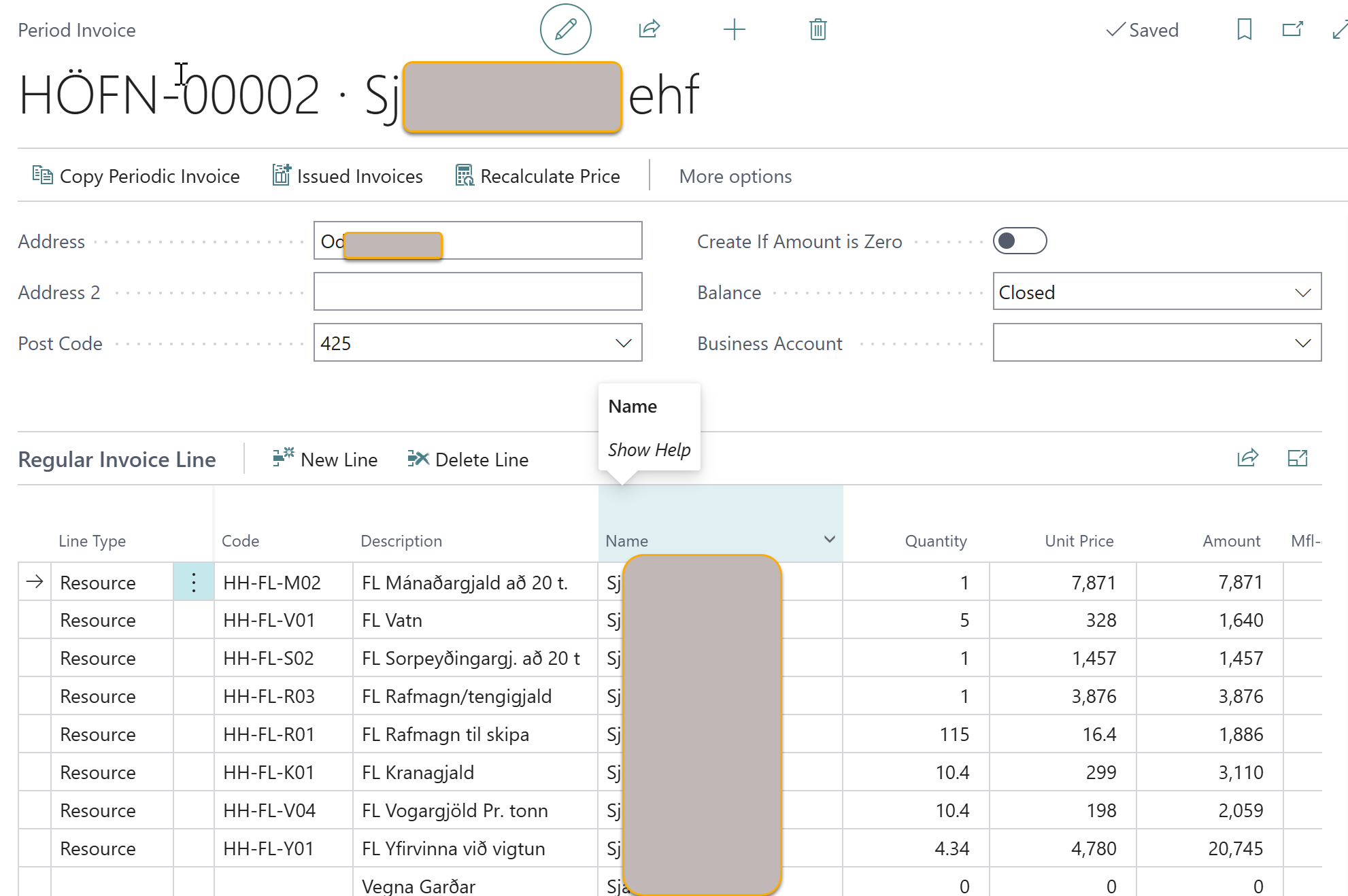Screen dimensions: 1348x896
Task: Expand the Balance dropdown
Action: [1302, 292]
